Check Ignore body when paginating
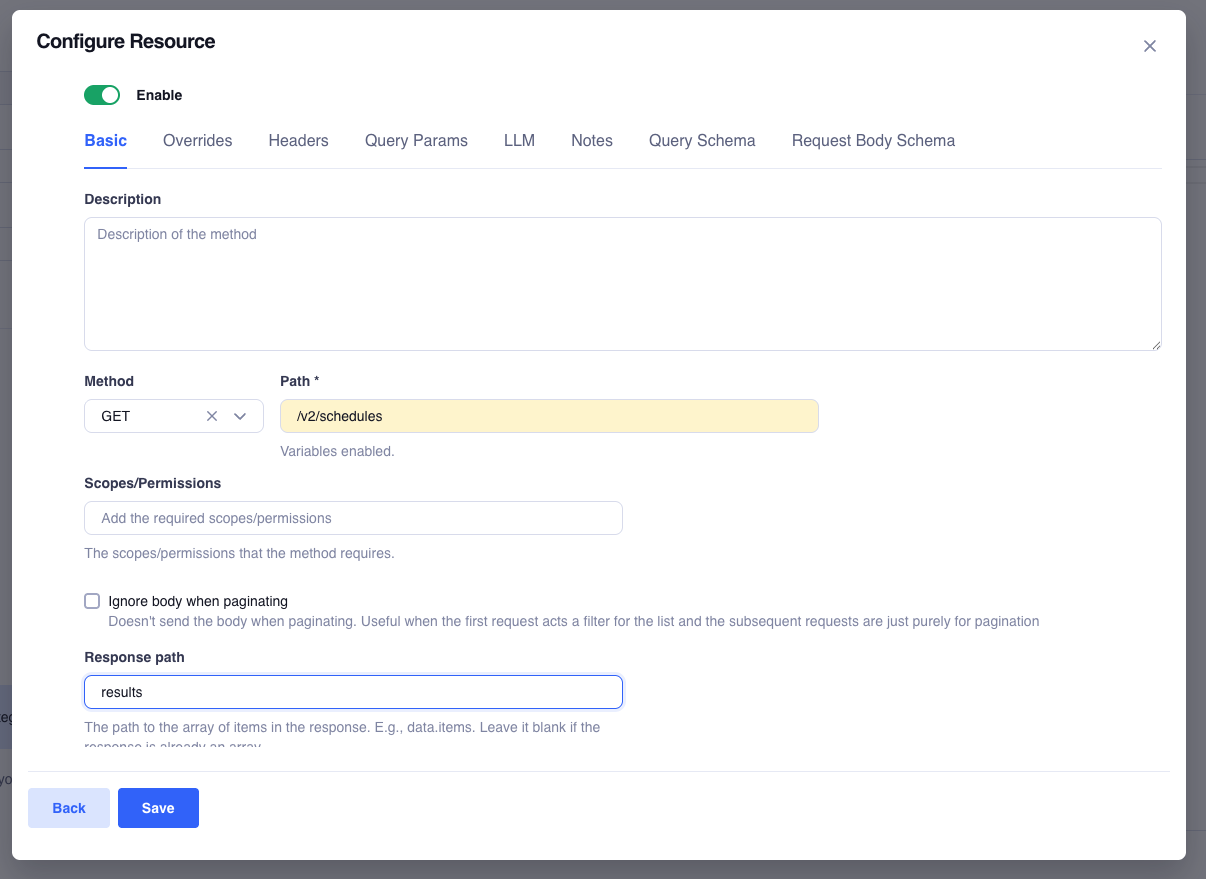1206x879 pixels. pos(92,600)
